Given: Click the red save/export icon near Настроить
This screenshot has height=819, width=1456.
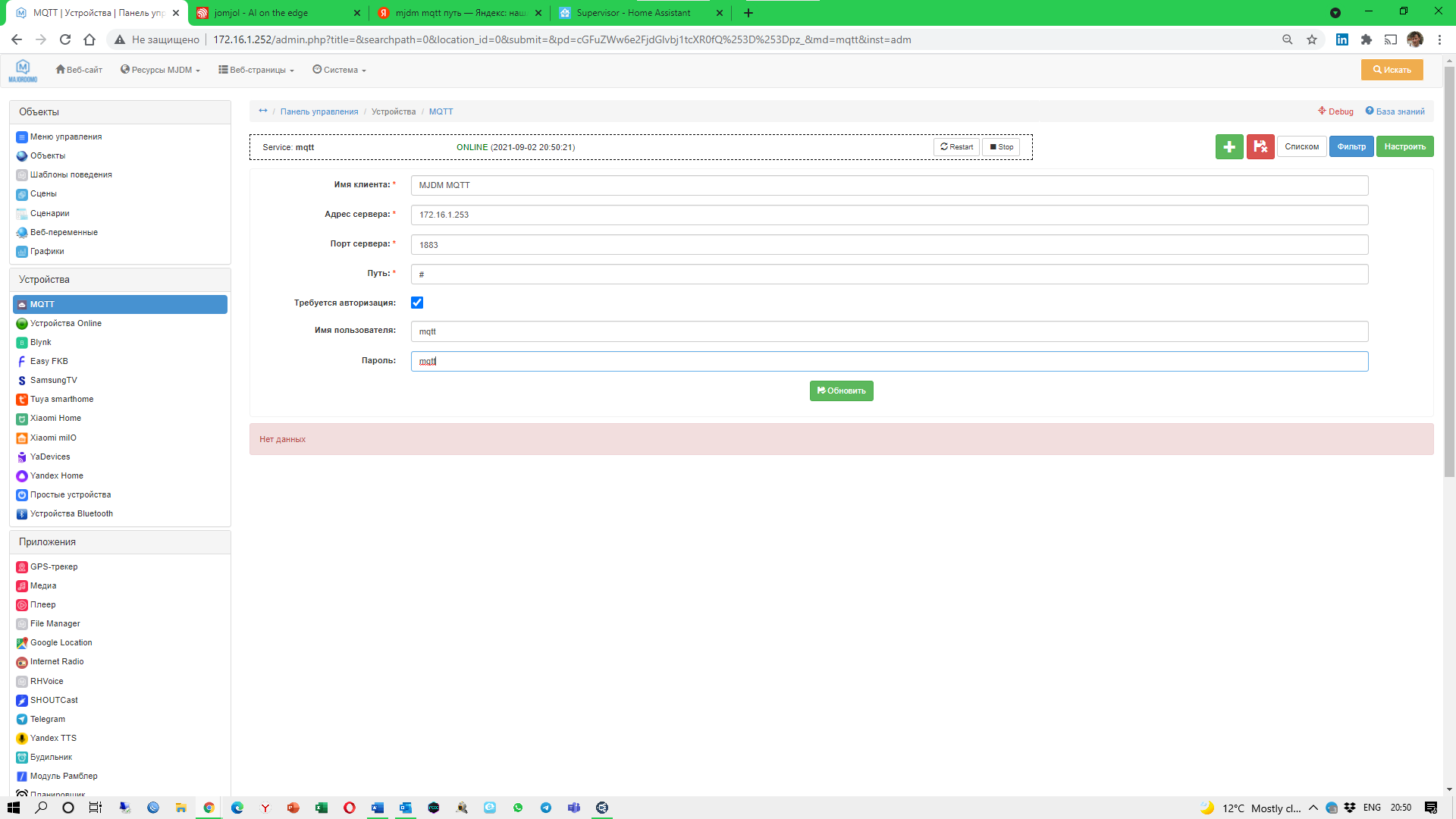Looking at the screenshot, I should coord(1260,146).
